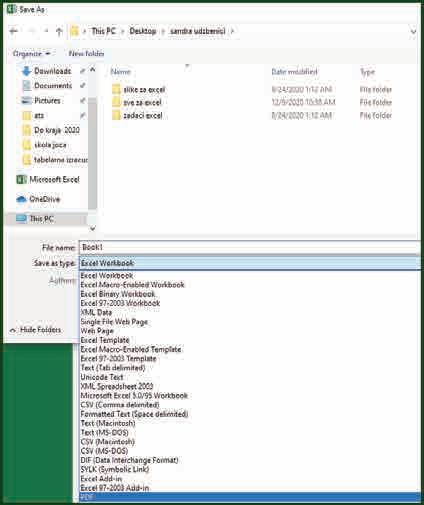Open the 'slike za excel' folder
Image resolution: width=424 pixels, height=505 pixels.
tap(144, 90)
